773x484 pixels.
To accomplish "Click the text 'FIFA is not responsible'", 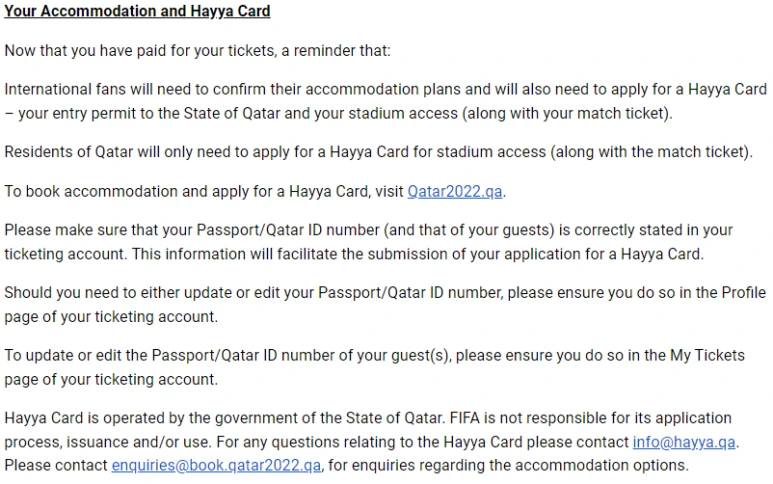I will click(530, 418).
